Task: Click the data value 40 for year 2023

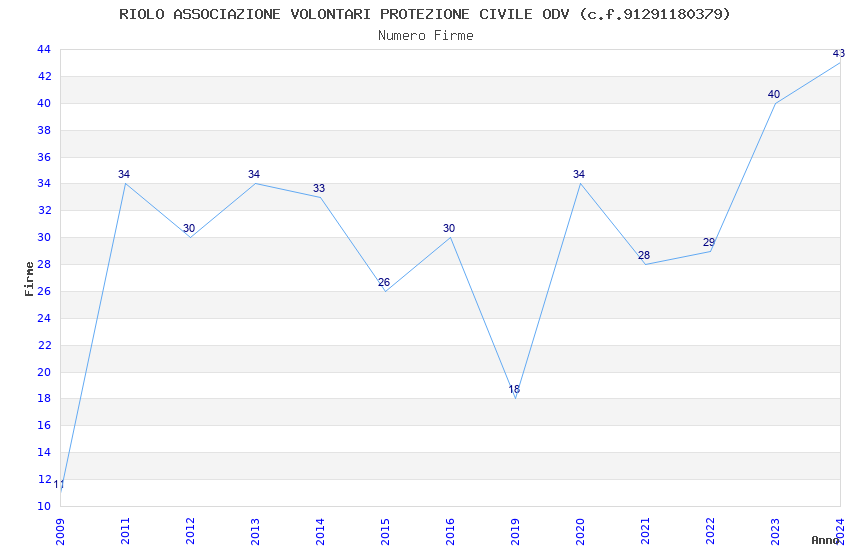Action: pos(774,94)
